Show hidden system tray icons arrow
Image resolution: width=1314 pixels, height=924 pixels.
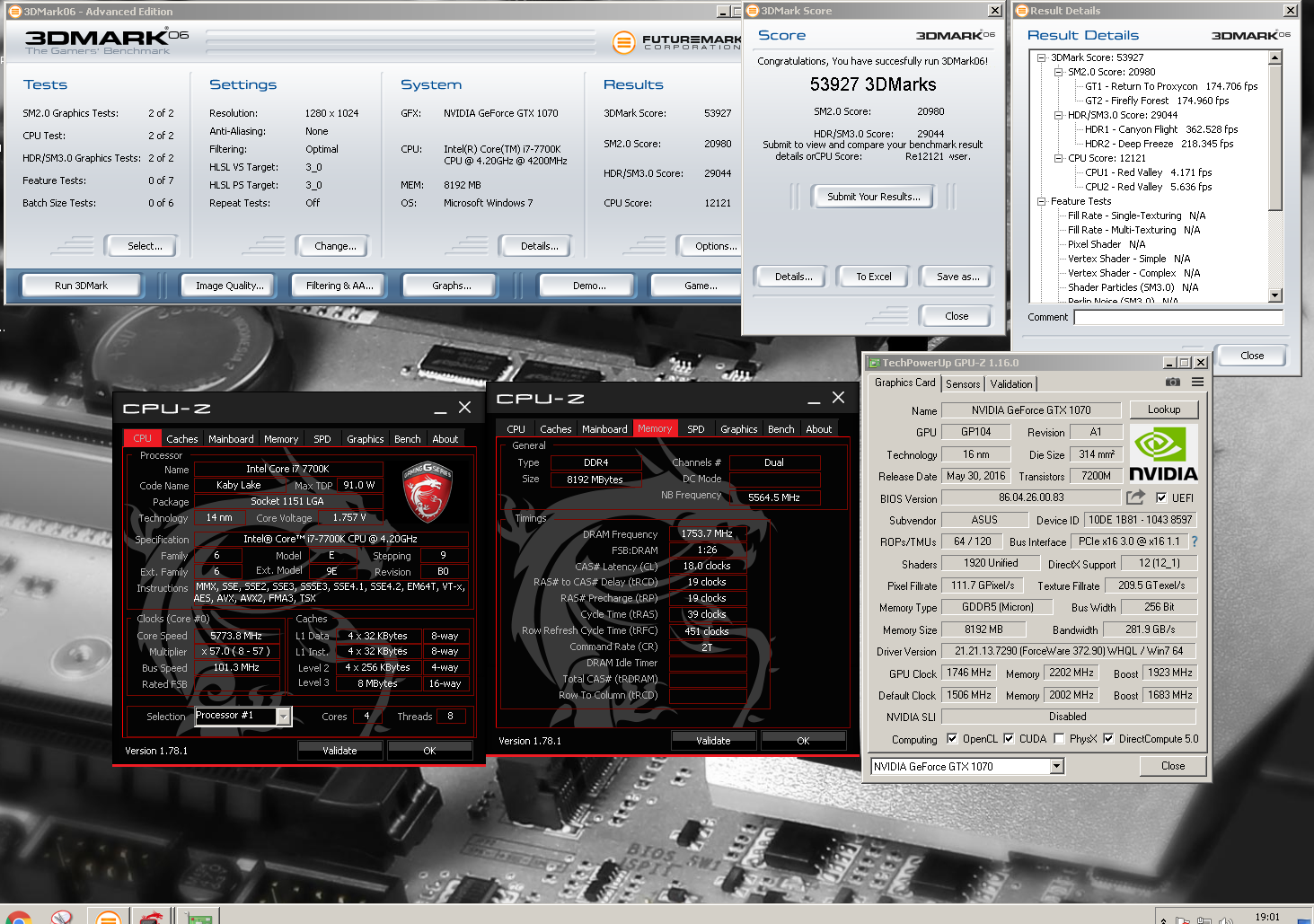(1164, 920)
